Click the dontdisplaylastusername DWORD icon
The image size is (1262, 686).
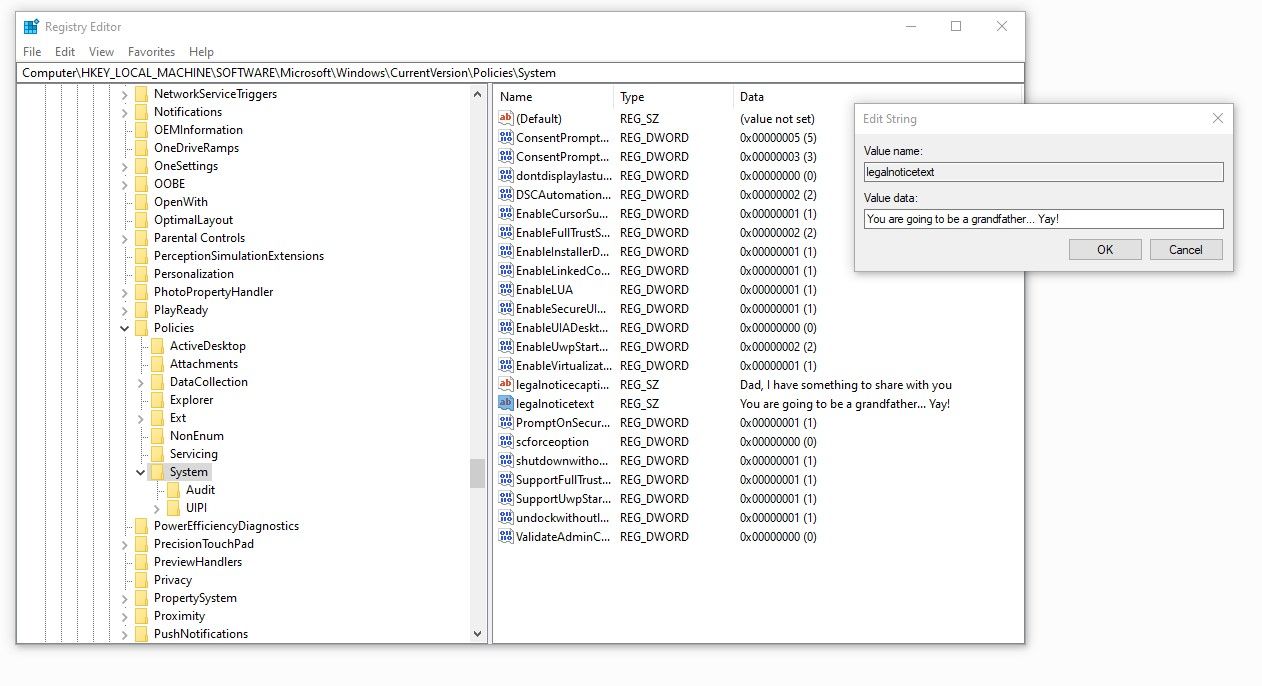[505, 176]
